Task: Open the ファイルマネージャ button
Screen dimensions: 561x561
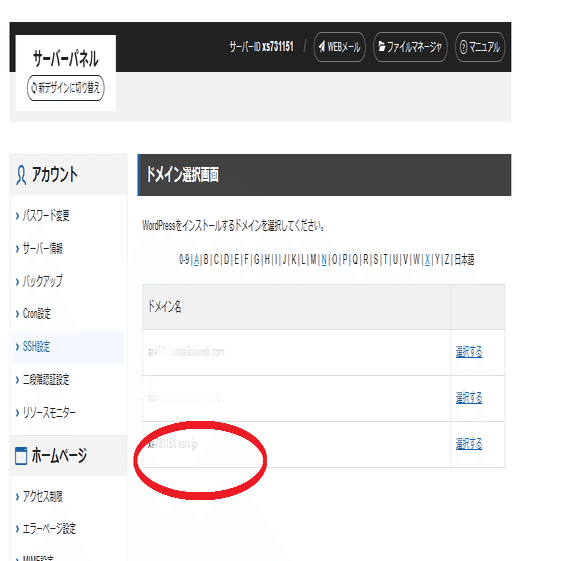Action: pyautogui.click(x=410, y=47)
